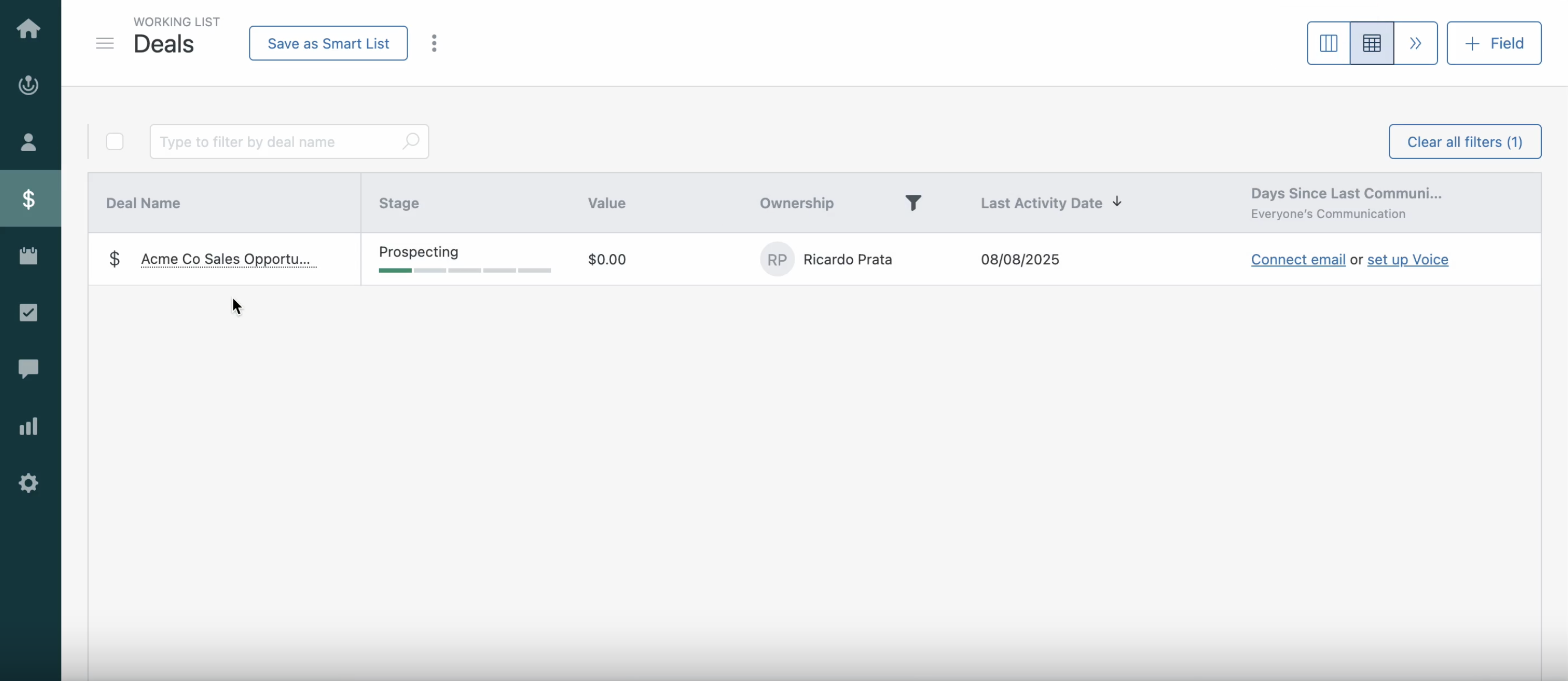The image size is (1568, 681).
Task: Click the Prospecting stage progress bar
Action: 464,270
